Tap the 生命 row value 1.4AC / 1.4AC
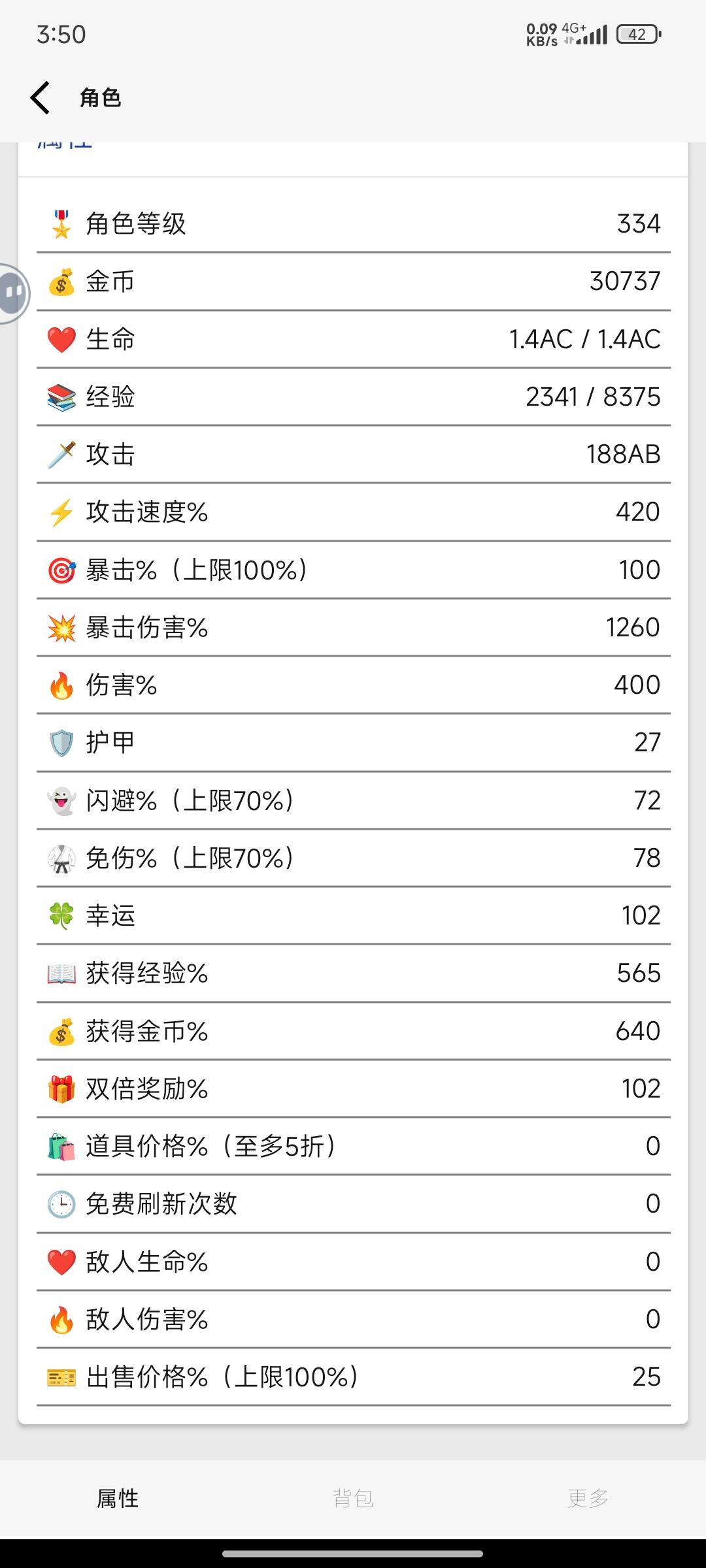Screen dimensions: 706x1568 [x=584, y=339]
